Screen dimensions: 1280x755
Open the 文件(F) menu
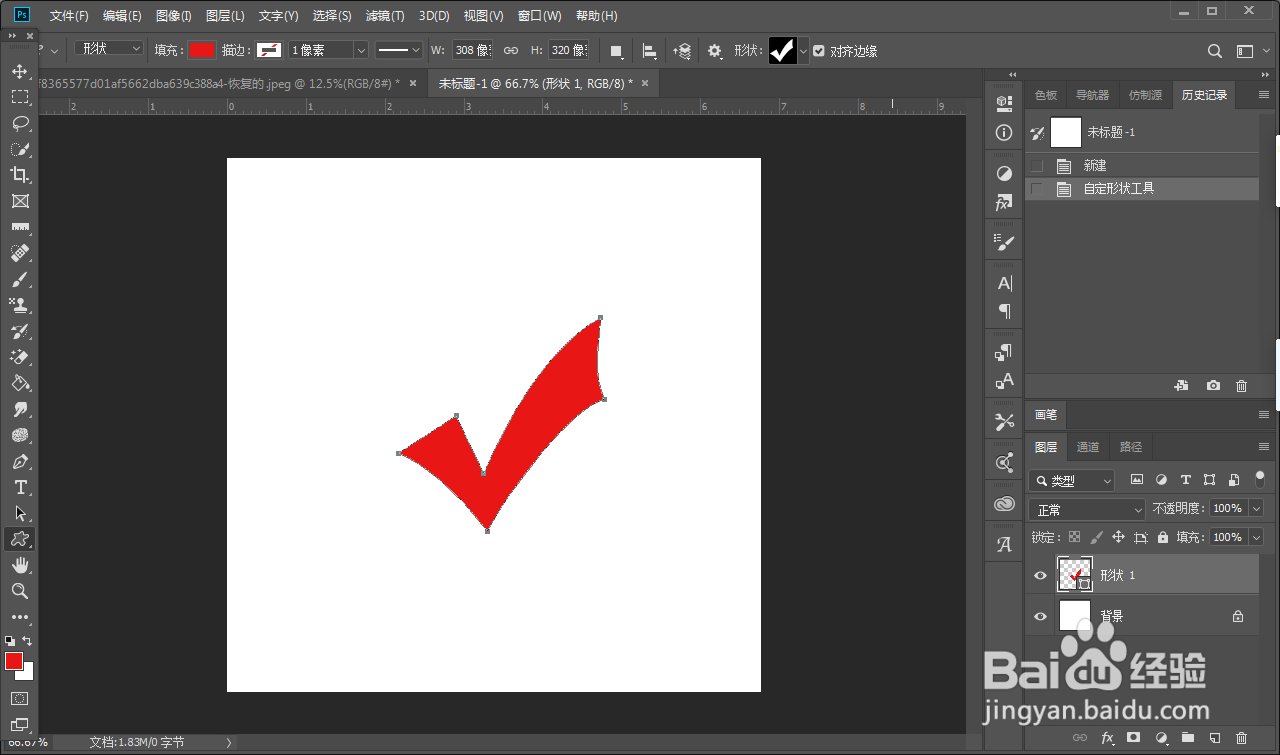pyautogui.click(x=69, y=16)
